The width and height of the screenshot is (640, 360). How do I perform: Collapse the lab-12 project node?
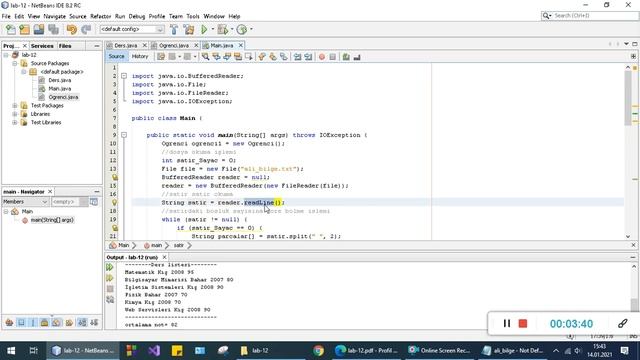coord(6,55)
